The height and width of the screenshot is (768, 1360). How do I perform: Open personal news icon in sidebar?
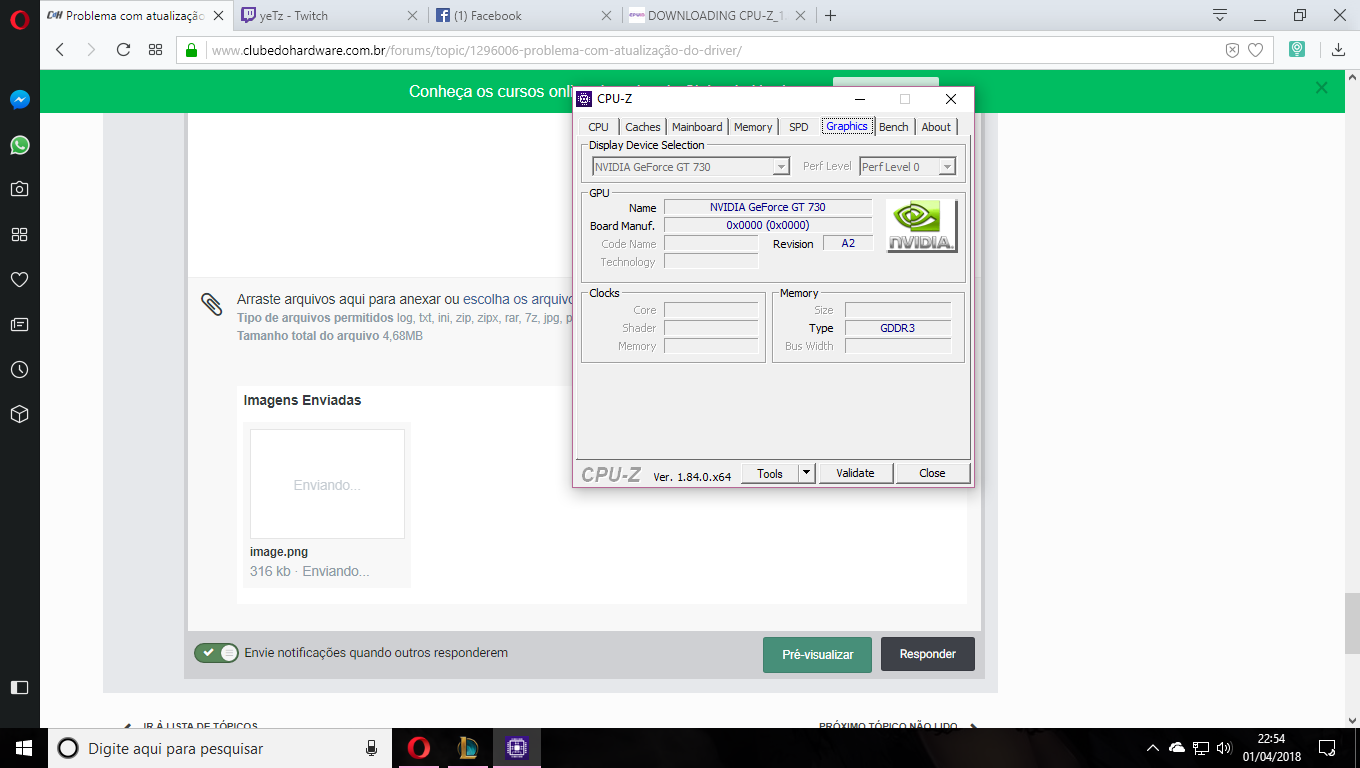point(20,324)
